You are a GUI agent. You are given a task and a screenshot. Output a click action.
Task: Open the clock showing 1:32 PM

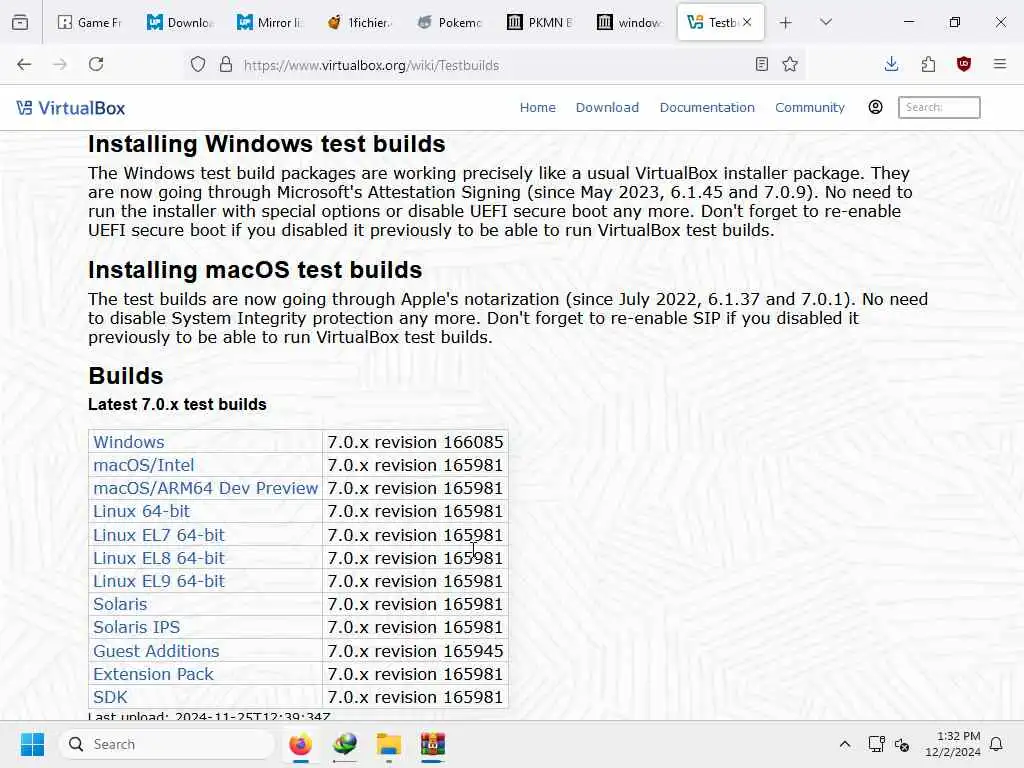click(952, 744)
